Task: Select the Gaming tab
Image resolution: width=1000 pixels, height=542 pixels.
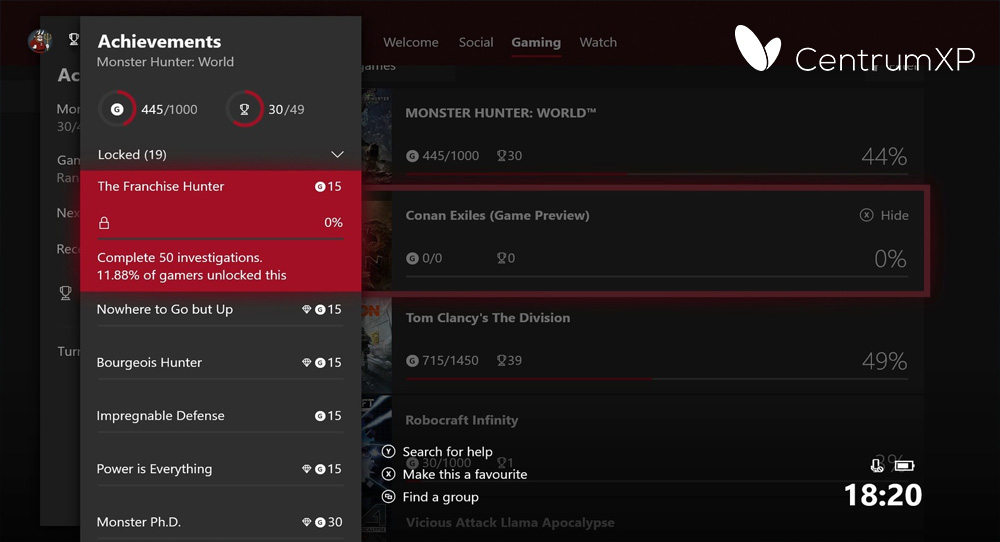Action: coord(536,42)
